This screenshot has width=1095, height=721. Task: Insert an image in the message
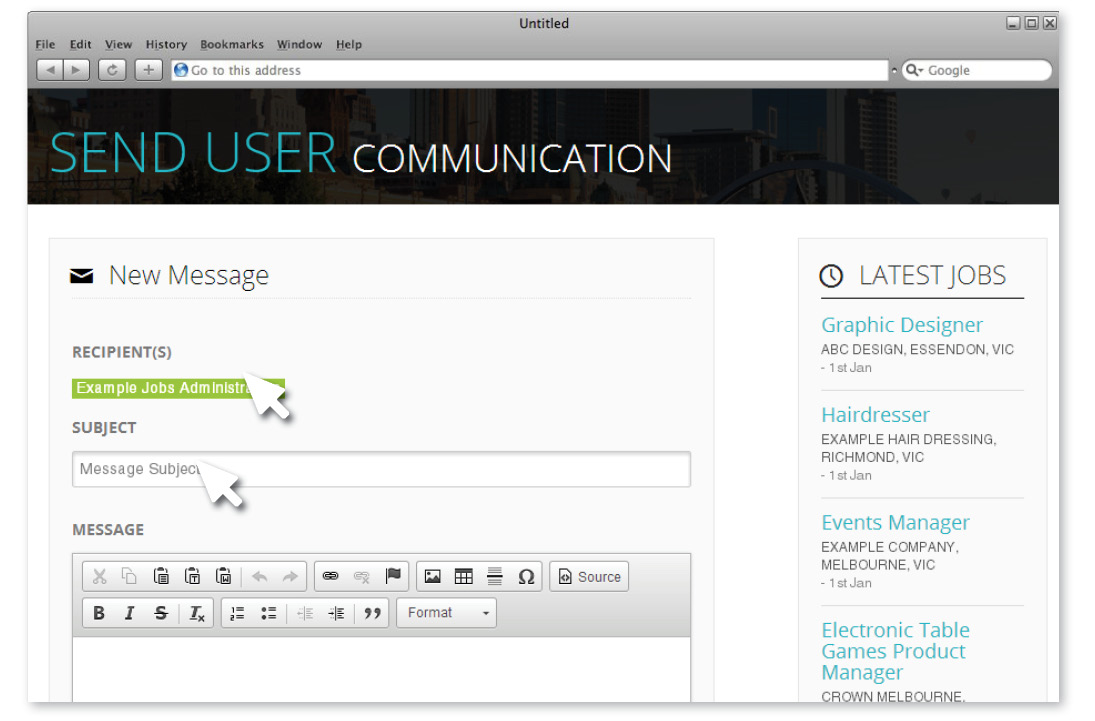click(433, 577)
